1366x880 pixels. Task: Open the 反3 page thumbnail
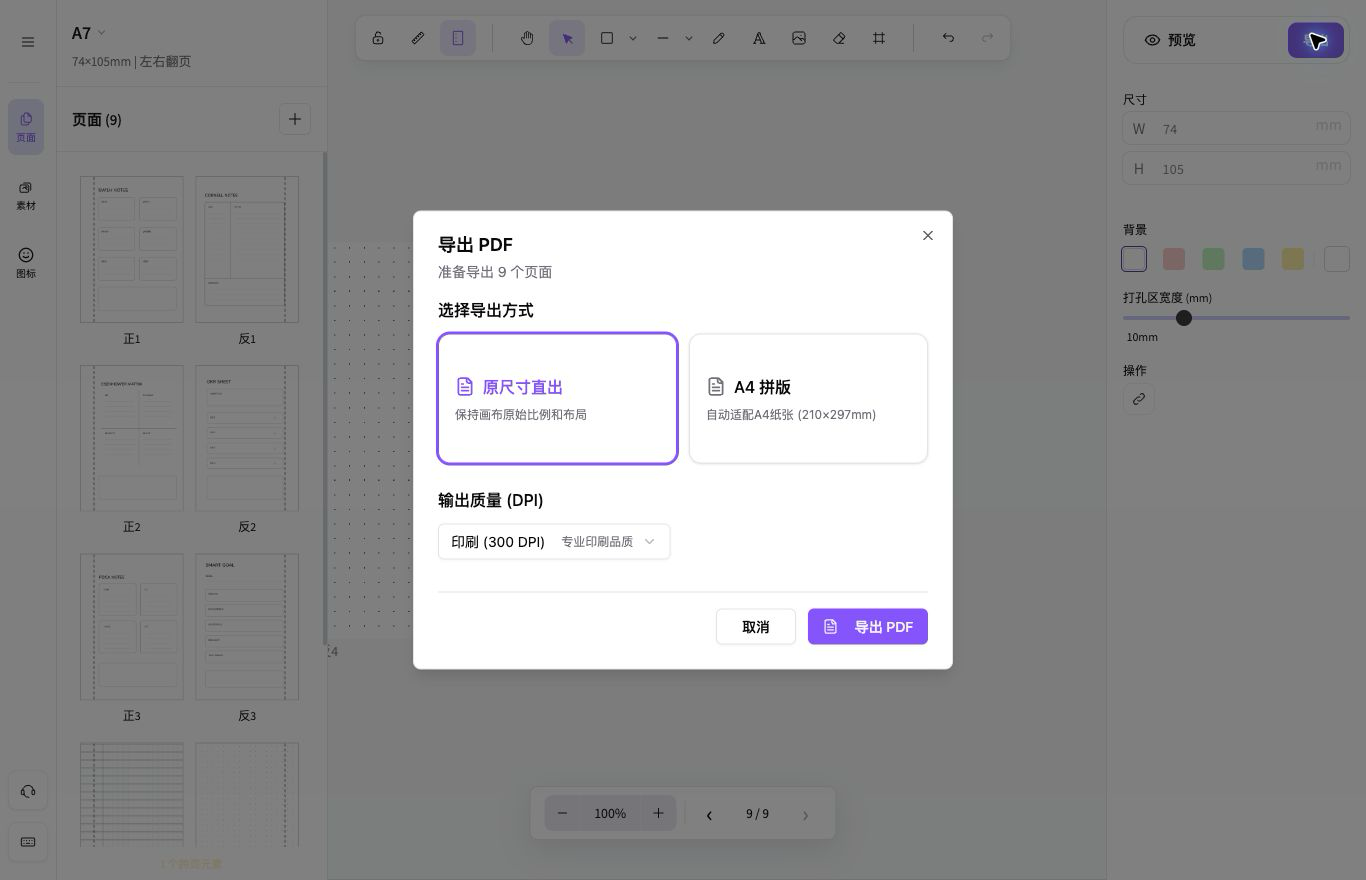[x=247, y=627]
